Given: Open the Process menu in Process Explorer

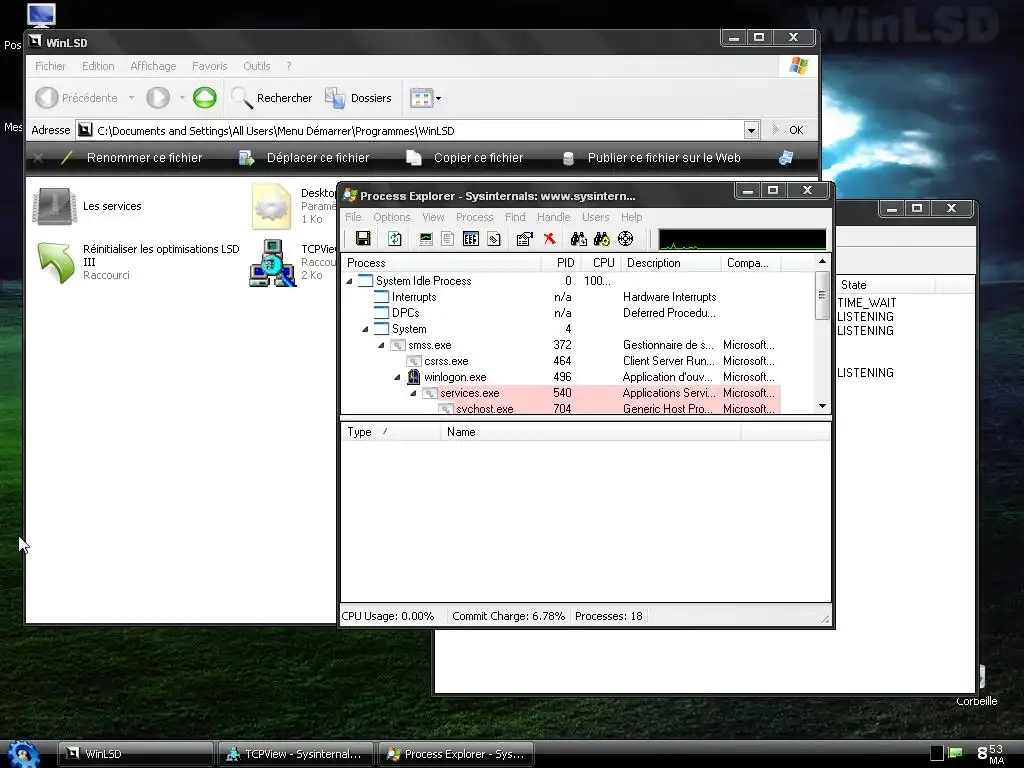Looking at the screenshot, I should (x=475, y=217).
